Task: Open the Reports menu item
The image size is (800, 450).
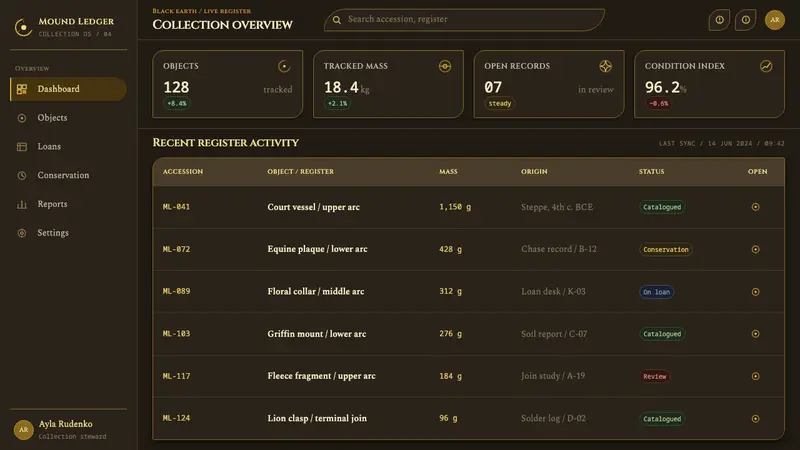Action: point(68,204)
